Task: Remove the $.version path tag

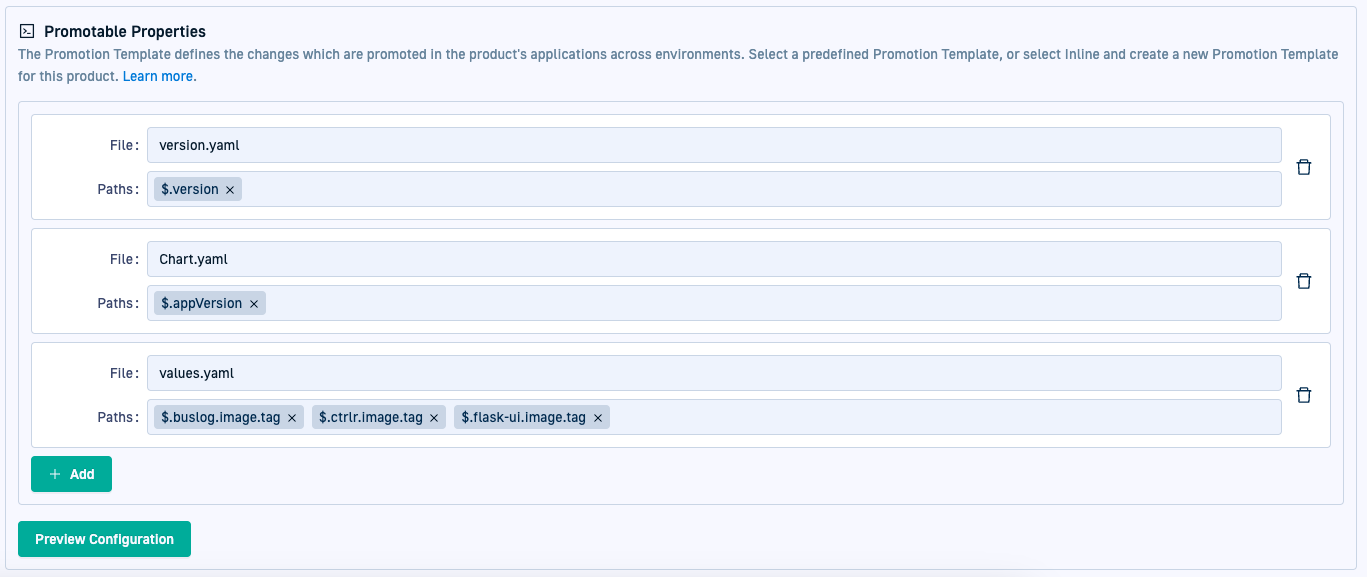Action: click(230, 190)
